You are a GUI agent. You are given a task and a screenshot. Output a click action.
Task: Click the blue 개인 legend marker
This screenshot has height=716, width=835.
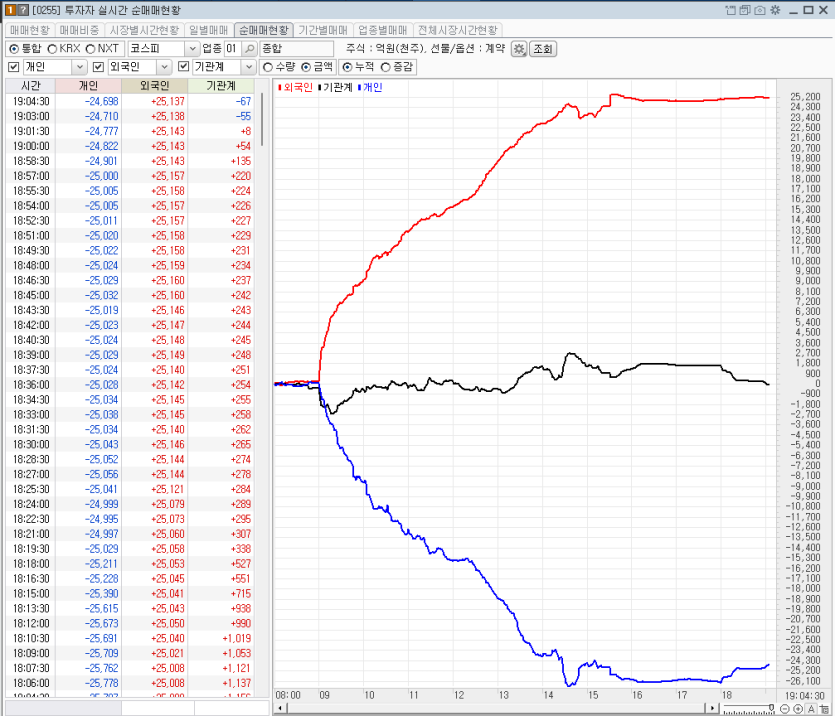pyautogui.click(x=359, y=87)
